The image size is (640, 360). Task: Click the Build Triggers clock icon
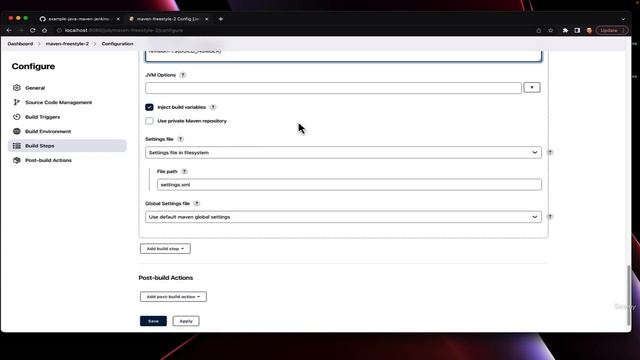17,117
